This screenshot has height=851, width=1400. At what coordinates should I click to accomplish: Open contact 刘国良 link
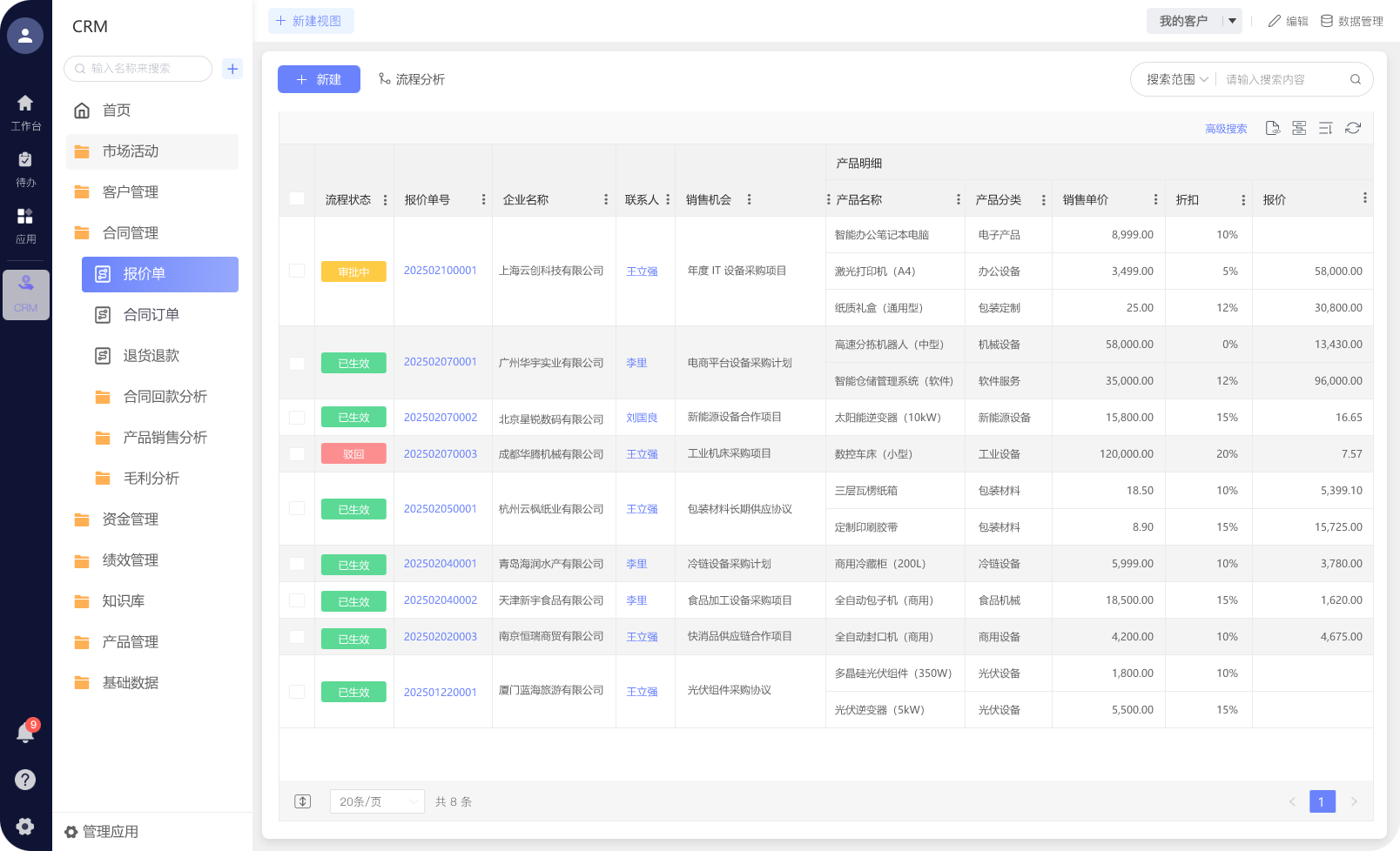(x=642, y=418)
